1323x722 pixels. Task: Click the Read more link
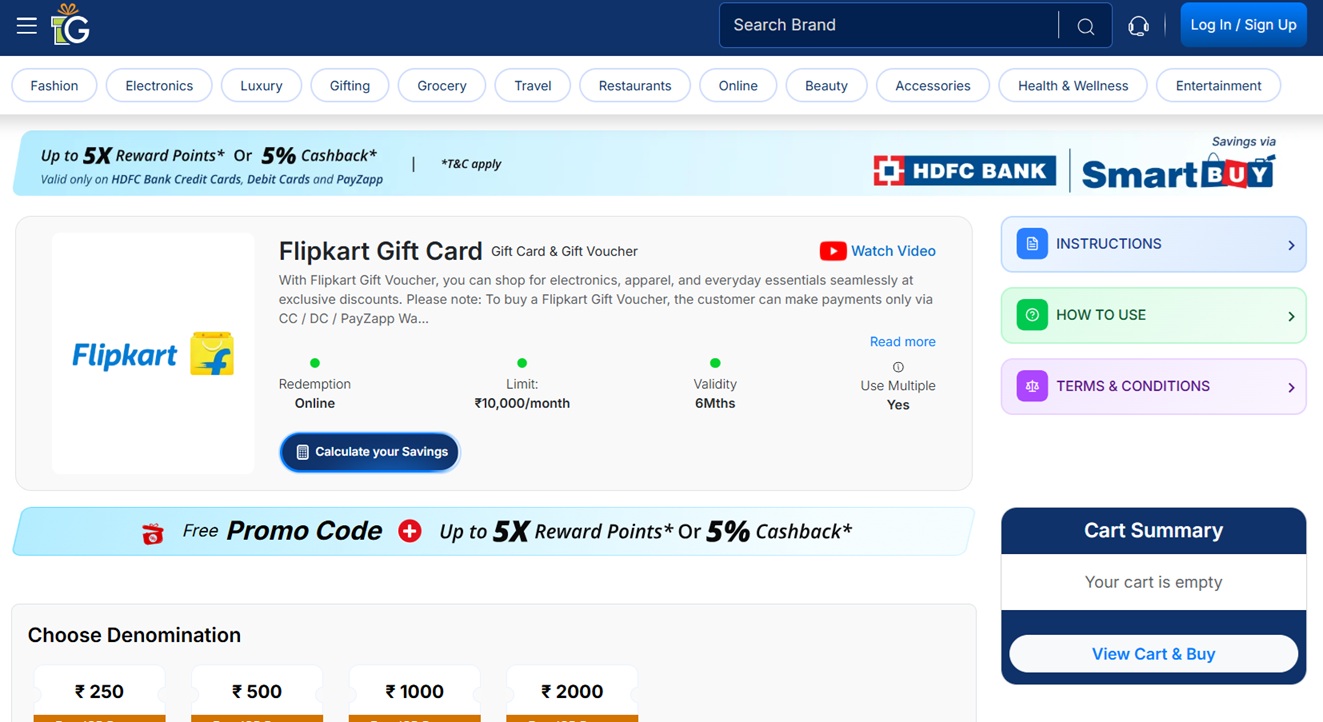(x=902, y=342)
